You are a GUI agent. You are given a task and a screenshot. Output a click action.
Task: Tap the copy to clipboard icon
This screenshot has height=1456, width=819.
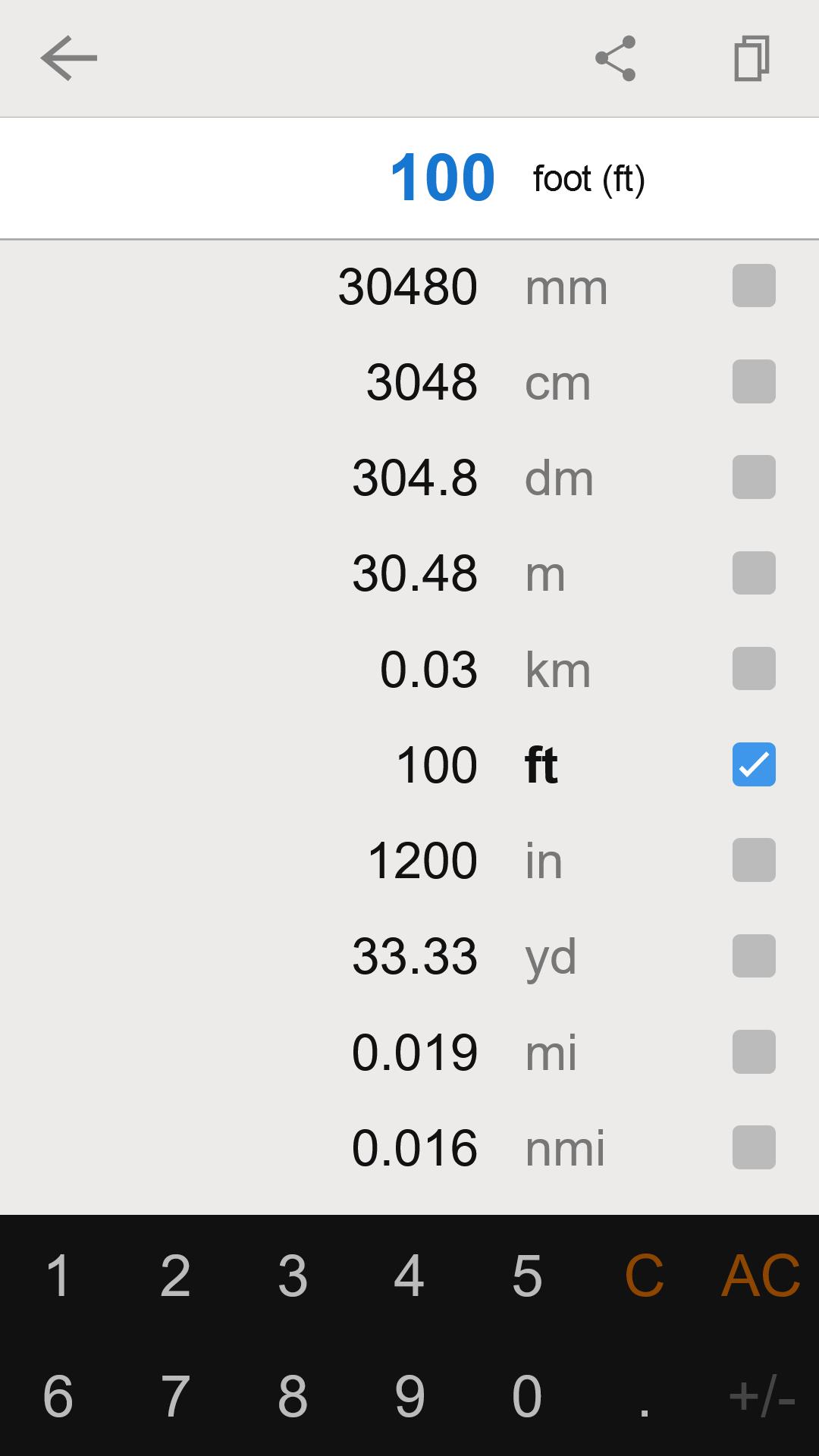[x=752, y=58]
